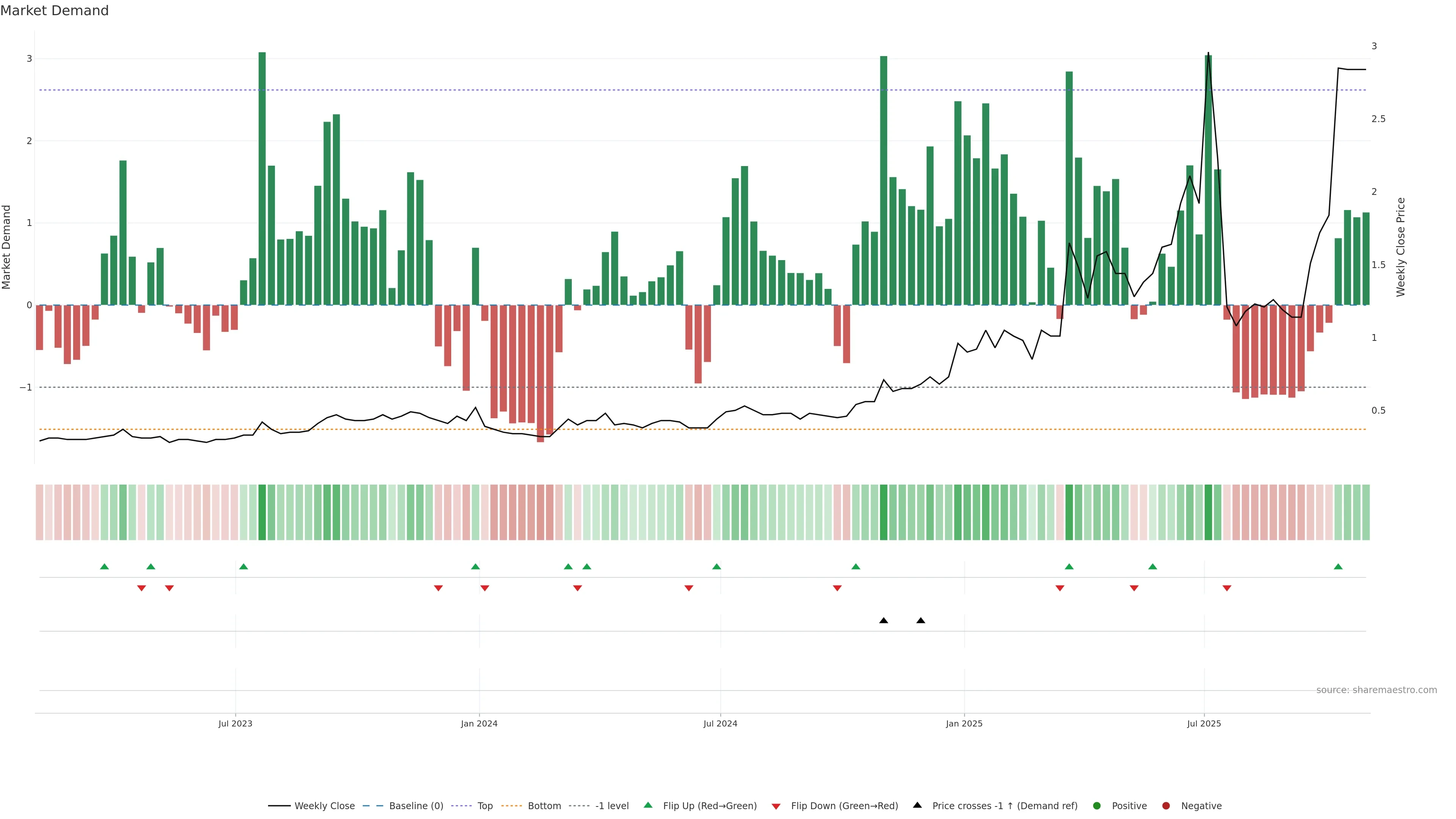The width and height of the screenshot is (1456, 819).
Task: Click the green Flip Up triangle legend icon
Action: click(x=648, y=805)
